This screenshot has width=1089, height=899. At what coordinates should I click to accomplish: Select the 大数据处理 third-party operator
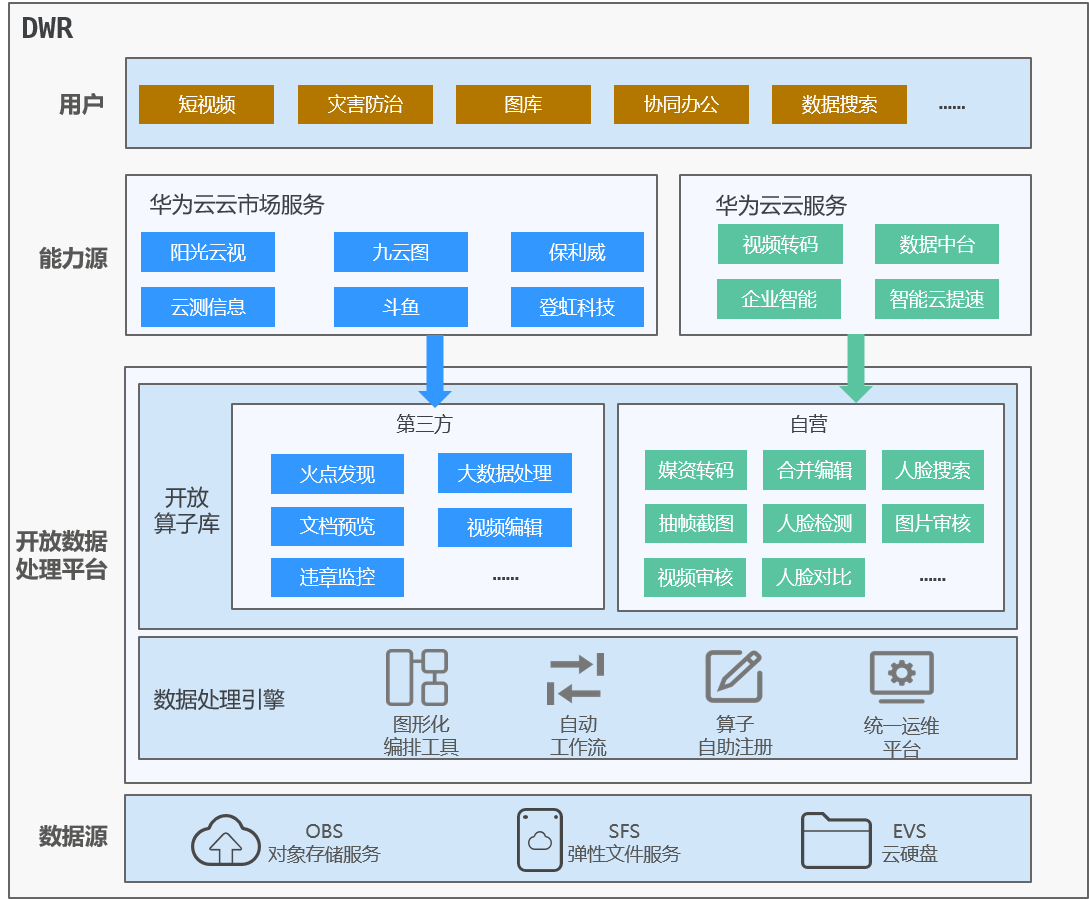tap(505, 473)
